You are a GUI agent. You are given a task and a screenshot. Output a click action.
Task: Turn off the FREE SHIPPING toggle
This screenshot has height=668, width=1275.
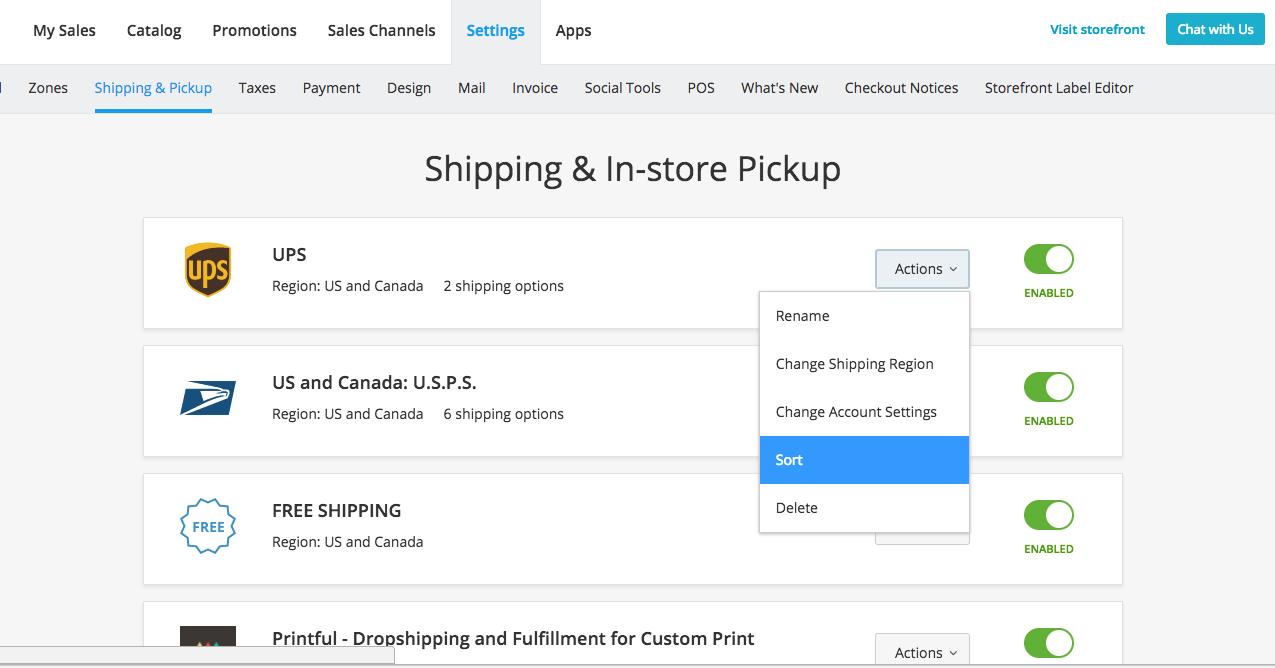[1048, 515]
